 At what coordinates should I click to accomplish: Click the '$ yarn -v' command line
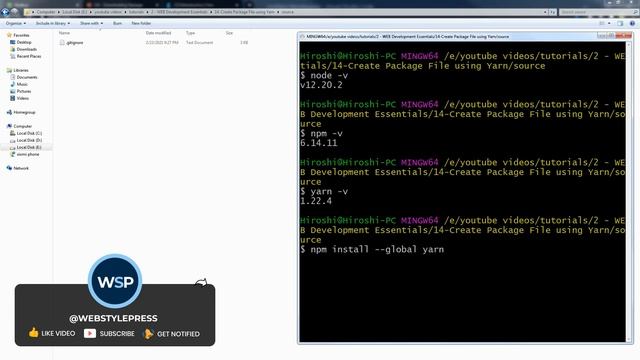324,191
